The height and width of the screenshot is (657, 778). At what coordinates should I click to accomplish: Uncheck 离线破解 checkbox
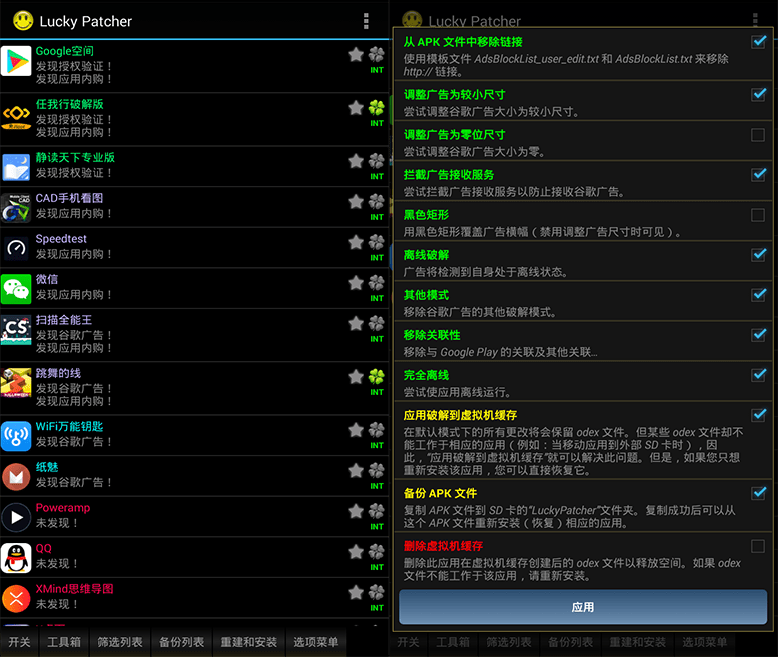pos(758,255)
